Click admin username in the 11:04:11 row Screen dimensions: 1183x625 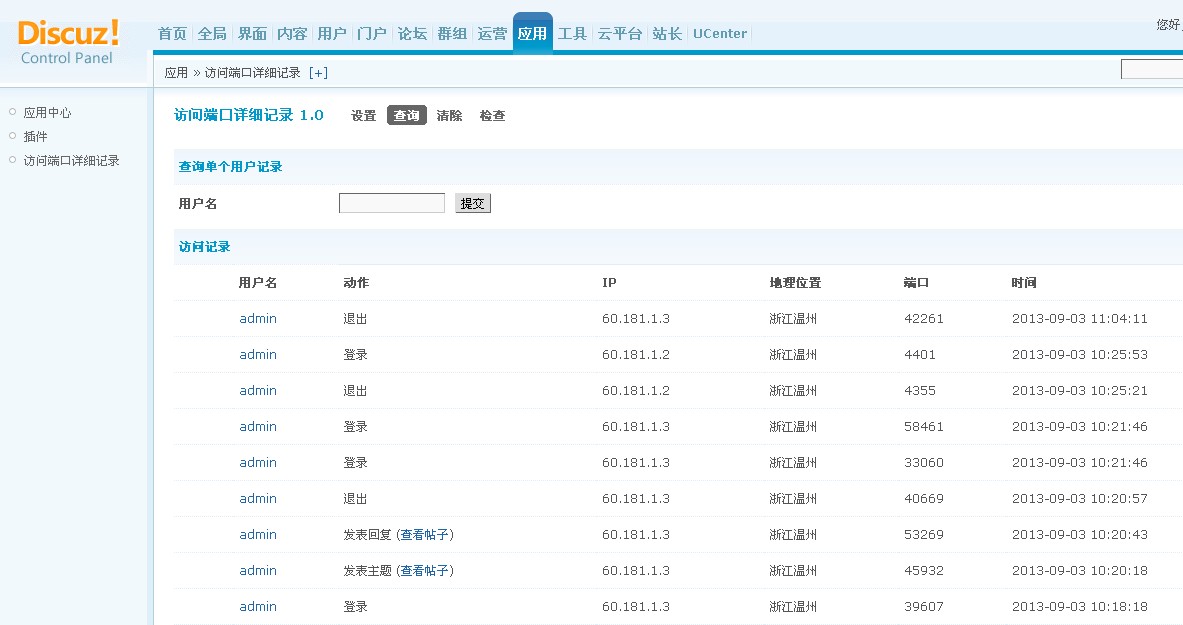tap(258, 319)
